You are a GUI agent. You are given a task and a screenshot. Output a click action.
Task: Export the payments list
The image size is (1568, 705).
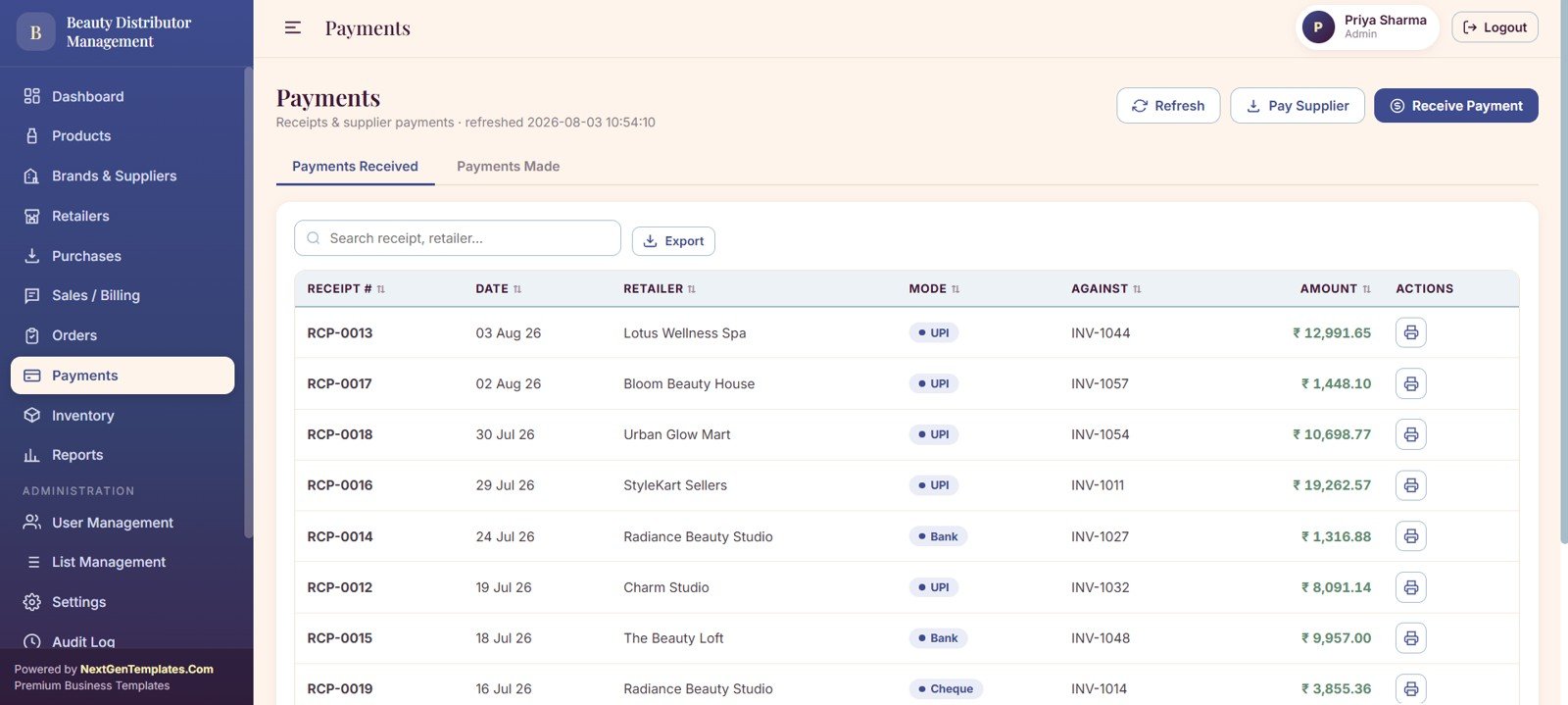[x=673, y=241]
